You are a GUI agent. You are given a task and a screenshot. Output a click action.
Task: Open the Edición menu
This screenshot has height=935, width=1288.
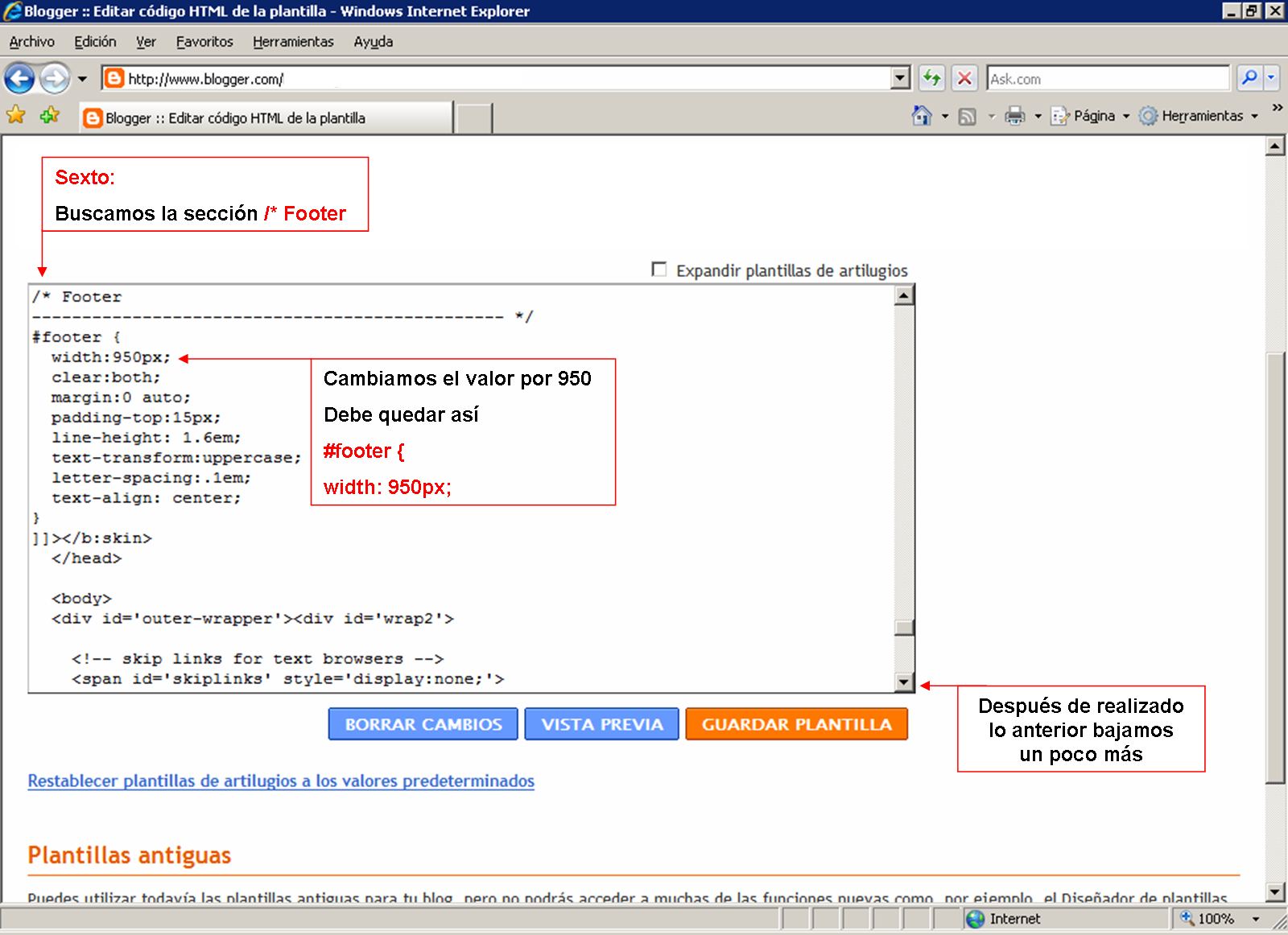tap(95, 42)
